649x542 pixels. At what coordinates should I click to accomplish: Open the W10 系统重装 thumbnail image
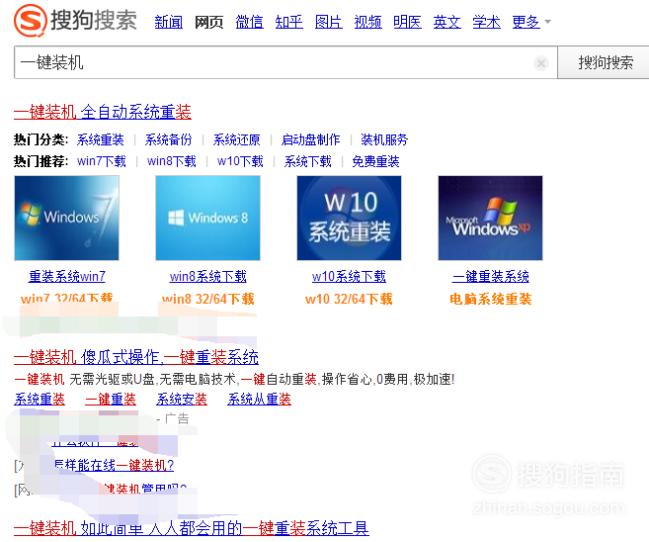[x=349, y=218]
